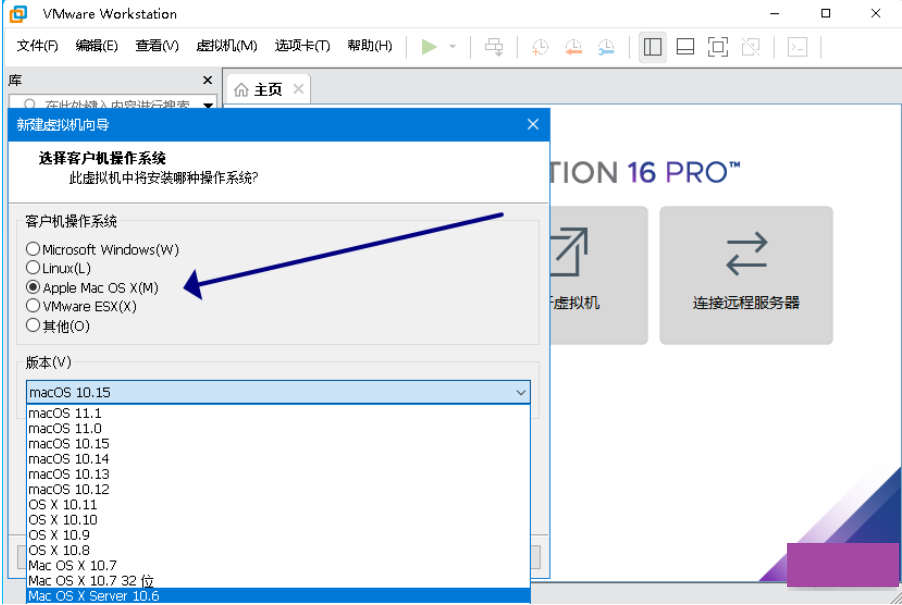
Task: Show the thumbnail bar view icon
Action: [x=686, y=46]
